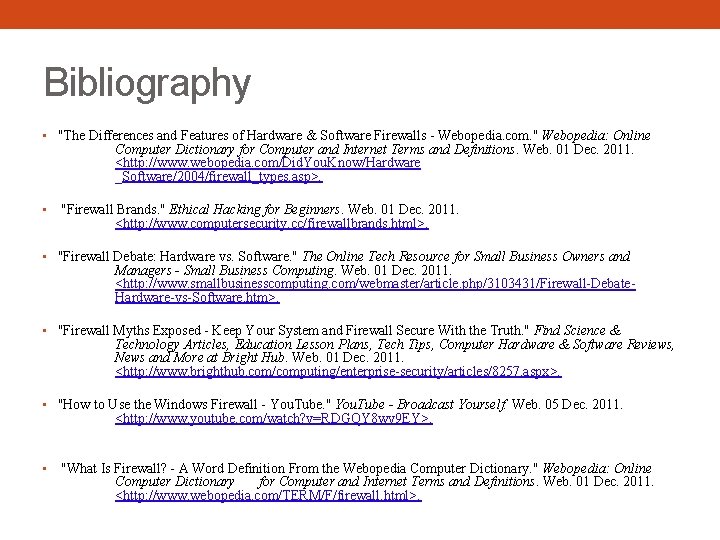Click text "Firewall Debate: Hardware vs. Software."
The image size is (720, 540).
178,256
